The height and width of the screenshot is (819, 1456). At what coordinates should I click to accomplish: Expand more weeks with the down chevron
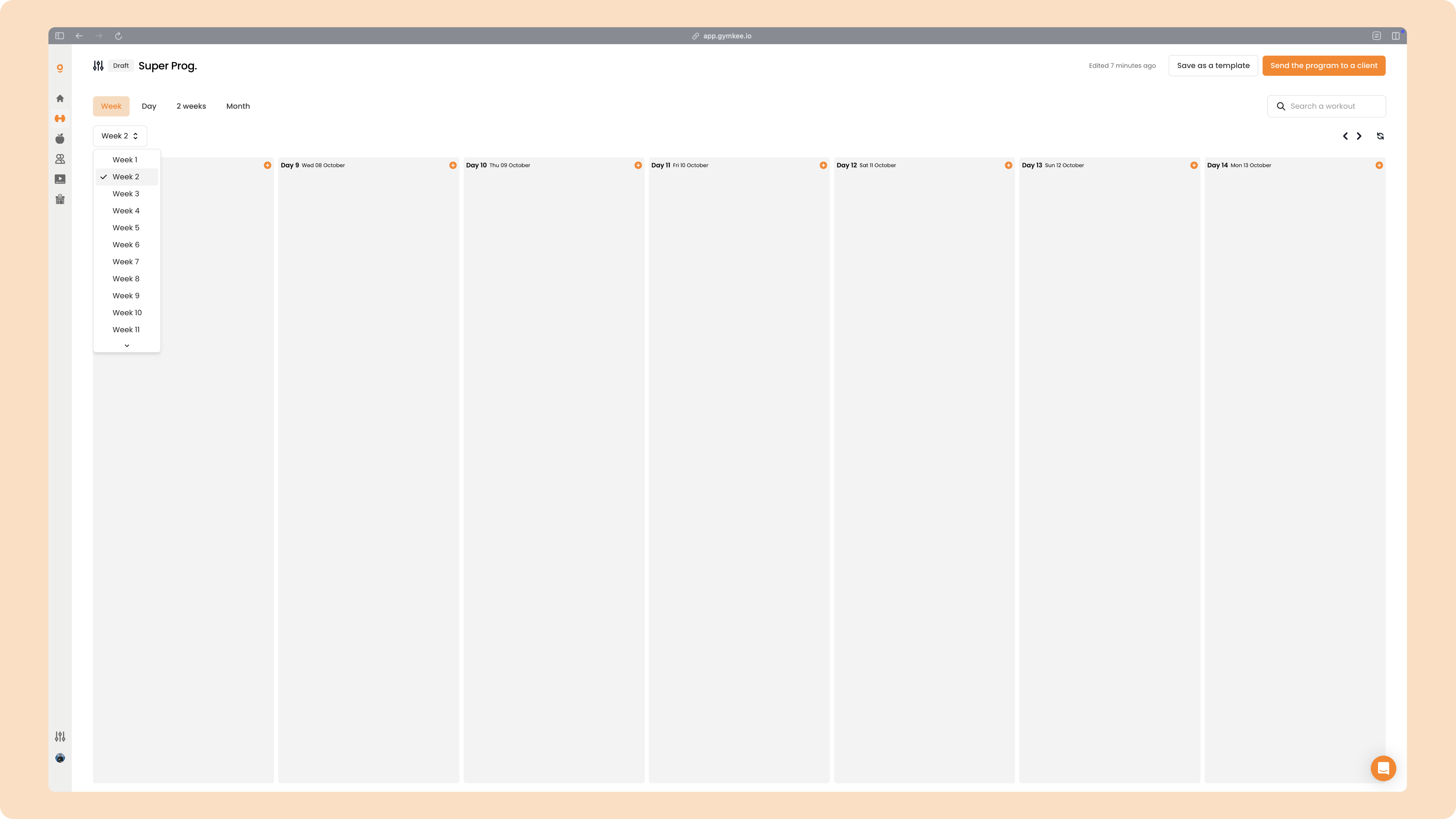coord(127,345)
